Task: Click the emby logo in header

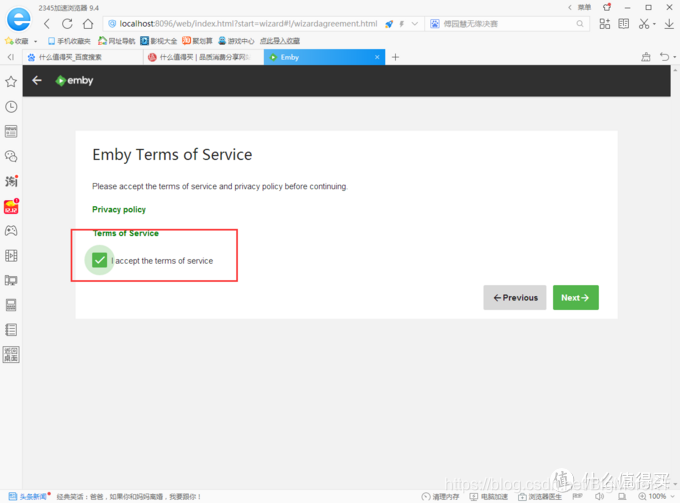Action: pyautogui.click(x=74, y=80)
